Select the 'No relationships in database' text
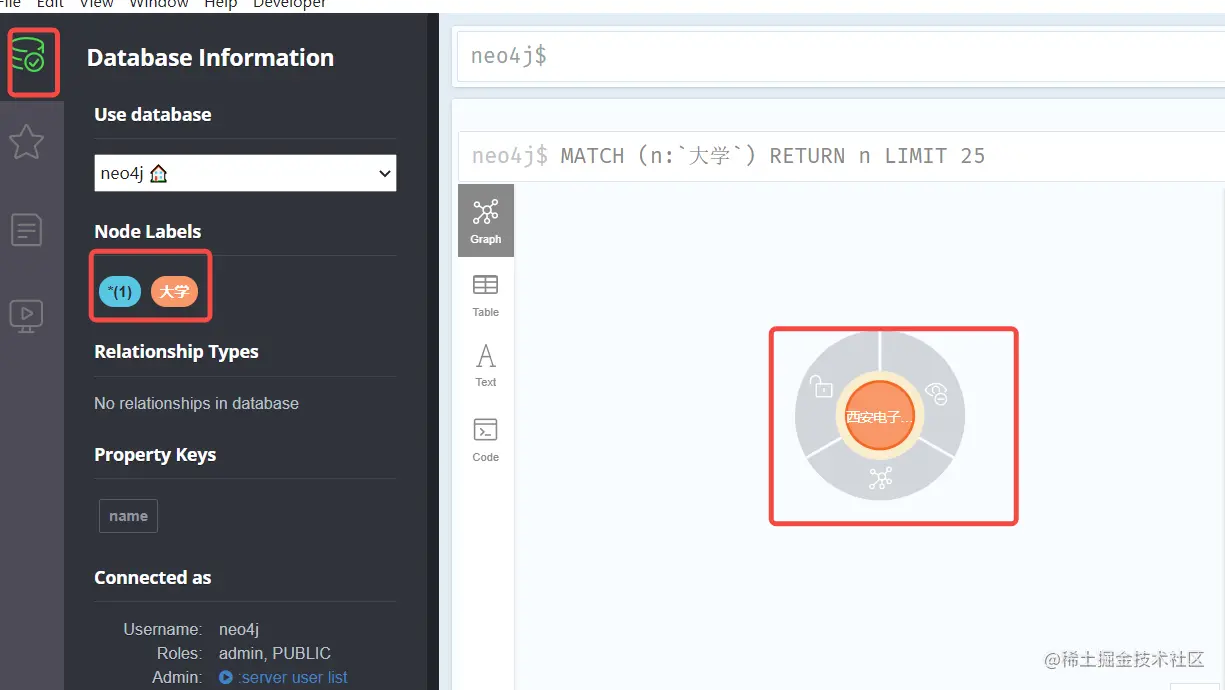The height and width of the screenshot is (690, 1225). (x=196, y=404)
